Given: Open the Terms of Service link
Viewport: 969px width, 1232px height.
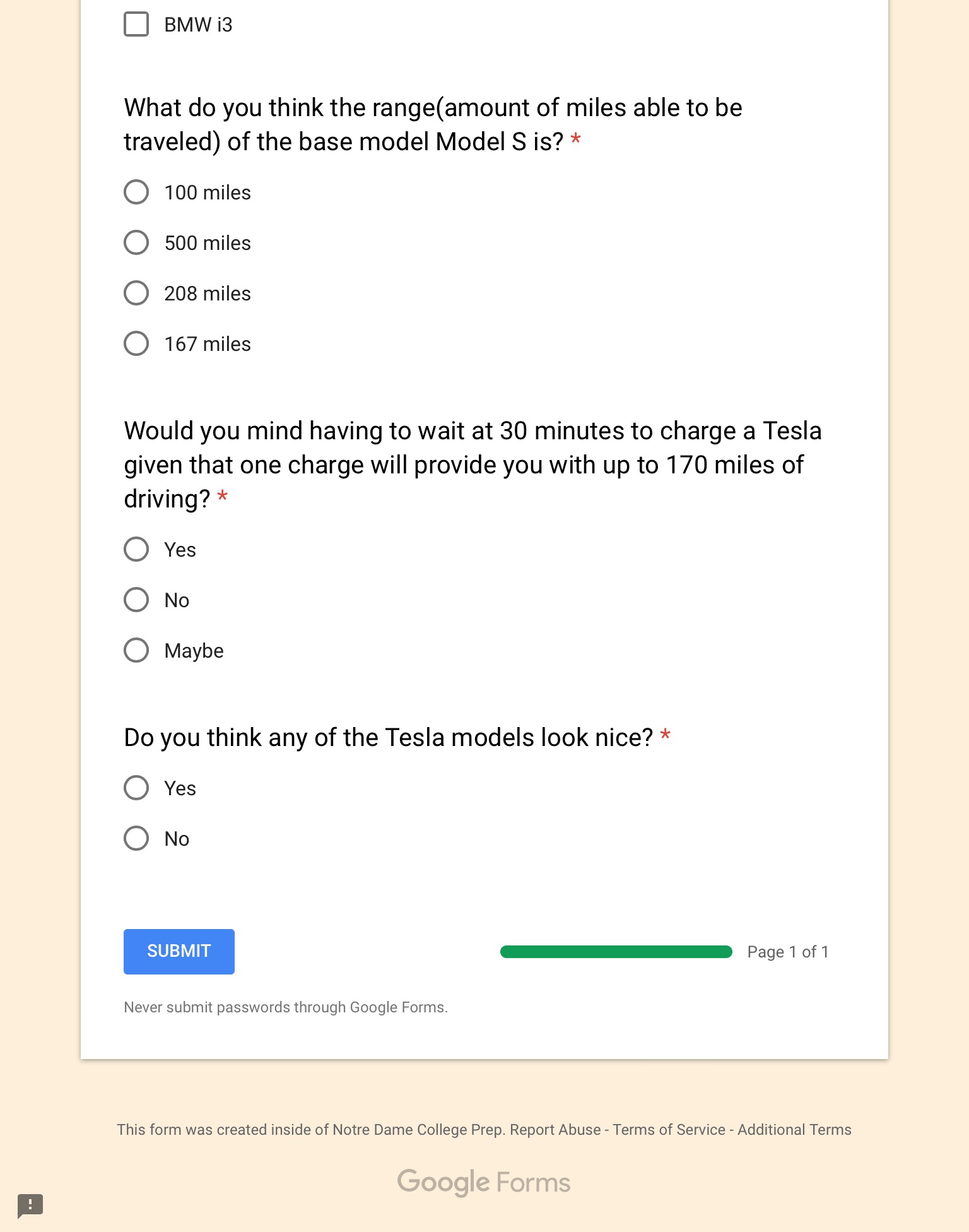Looking at the screenshot, I should pyautogui.click(x=669, y=1129).
